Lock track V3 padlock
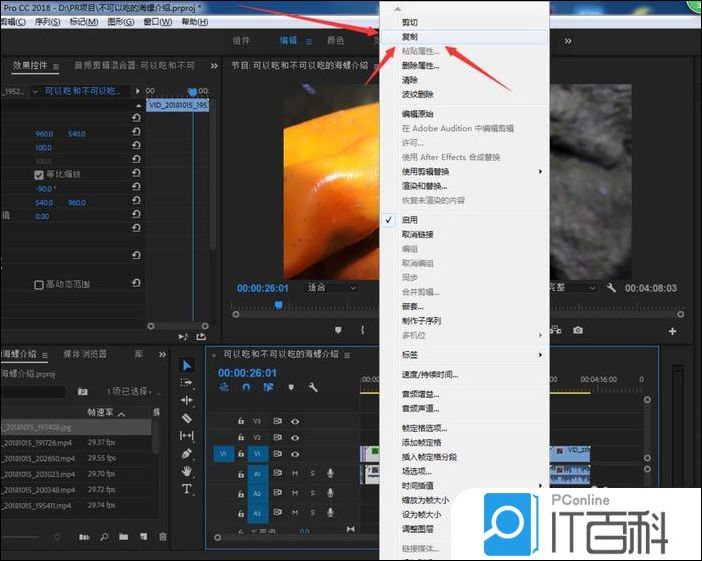Image resolution: width=702 pixels, height=561 pixels. [x=241, y=421]
